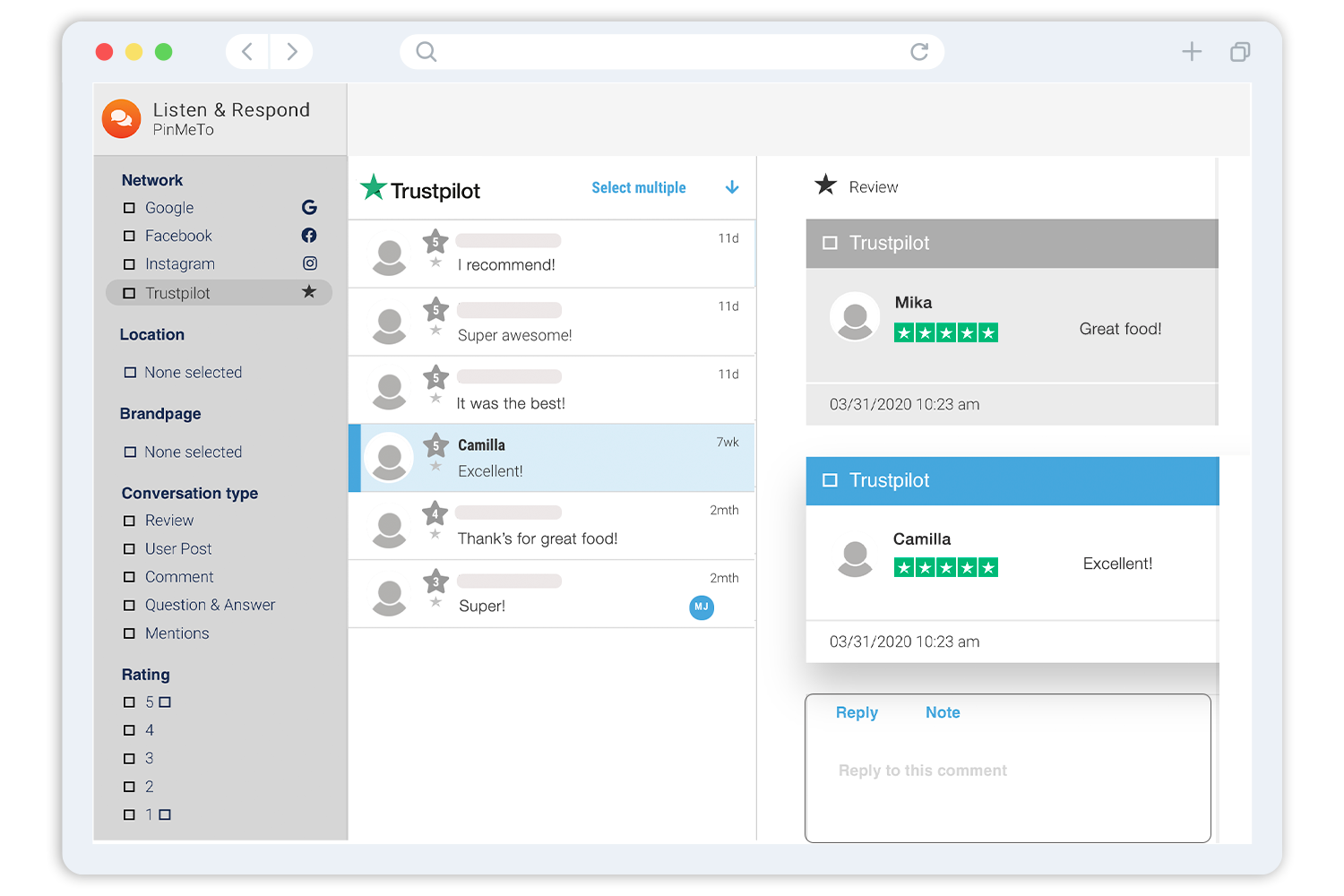Open a new browser tab with plus icon
1344x896 pixels.
[x=1192, y=52]
